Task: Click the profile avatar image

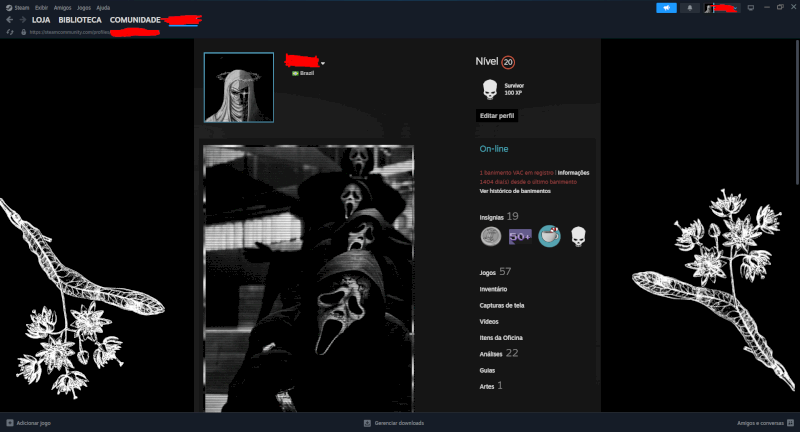Action: 238,87
